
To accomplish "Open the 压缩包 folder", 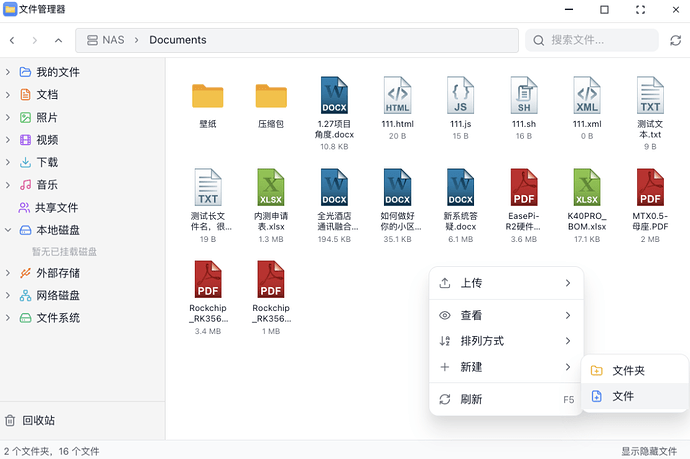I will coord(271,97).
